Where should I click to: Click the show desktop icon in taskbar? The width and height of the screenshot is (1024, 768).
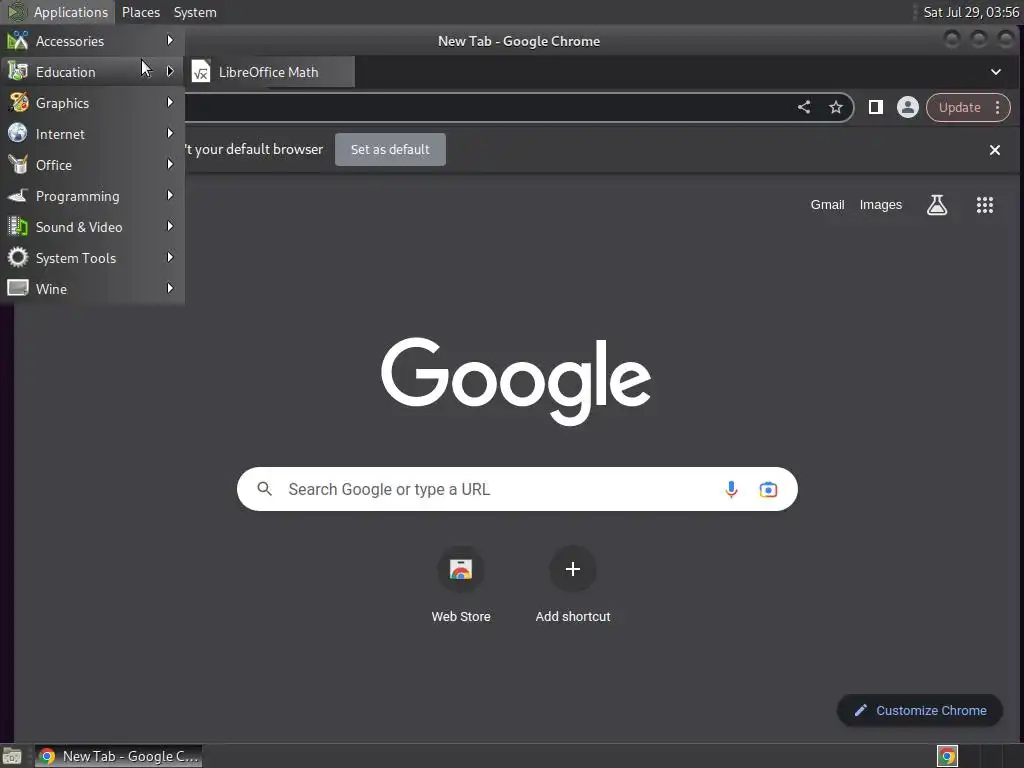12,756
